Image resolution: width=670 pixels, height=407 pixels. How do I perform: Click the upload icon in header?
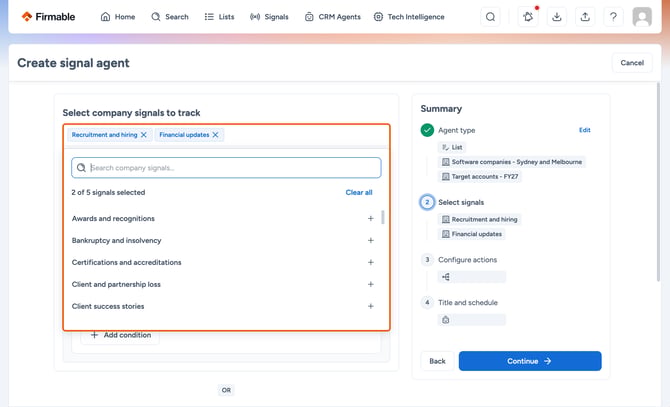[585, 17]
